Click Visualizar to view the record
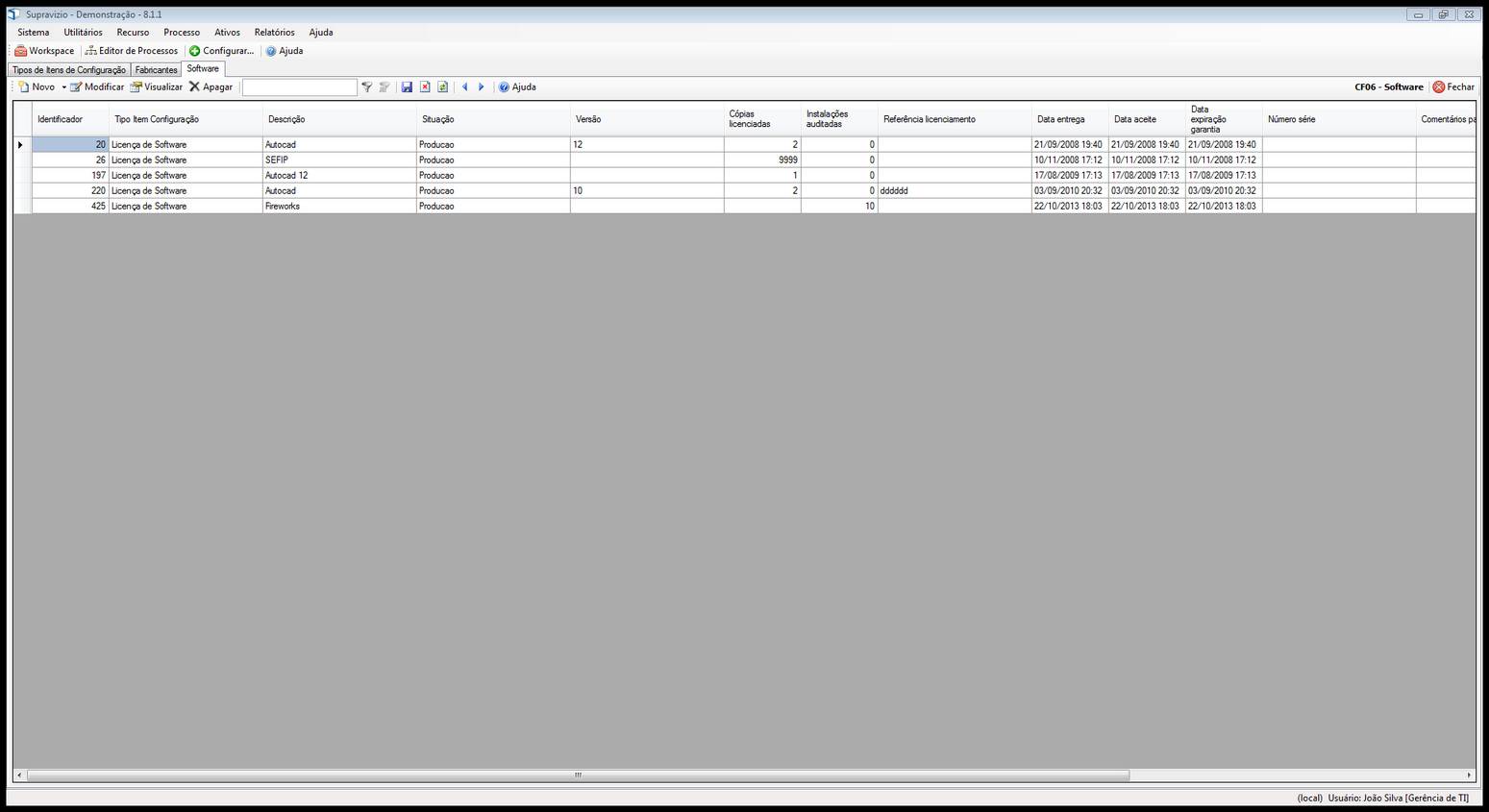This screenshot has width=1489, height=812. pos(157,86)
